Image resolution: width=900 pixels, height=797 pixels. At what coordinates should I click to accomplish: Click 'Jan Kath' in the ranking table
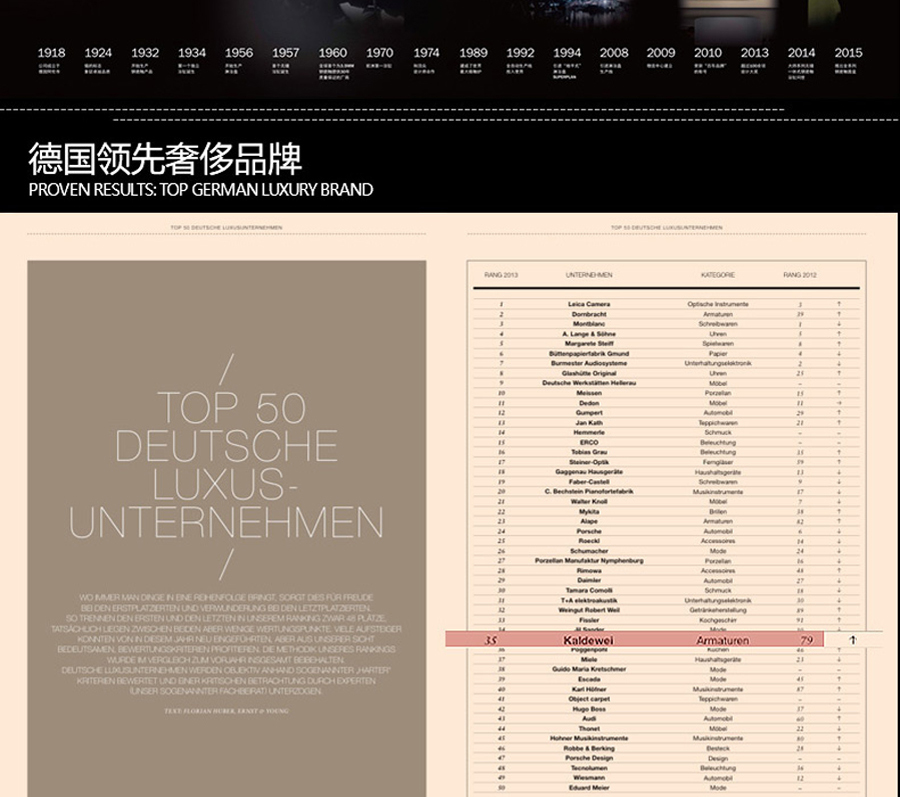[589, 423]
